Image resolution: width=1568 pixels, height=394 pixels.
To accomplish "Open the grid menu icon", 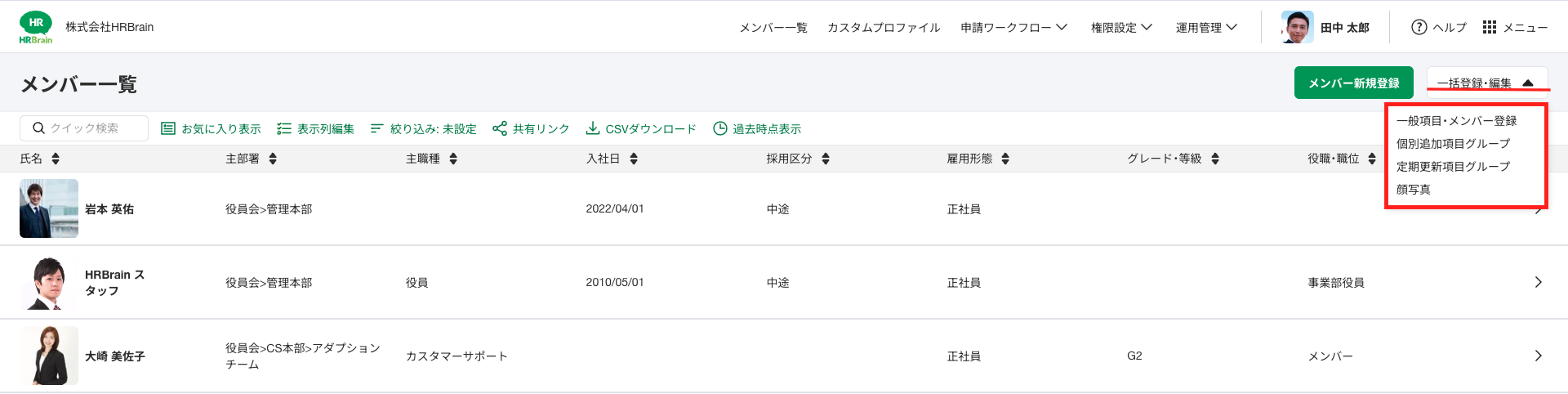I will click(x=1490, y=27).
